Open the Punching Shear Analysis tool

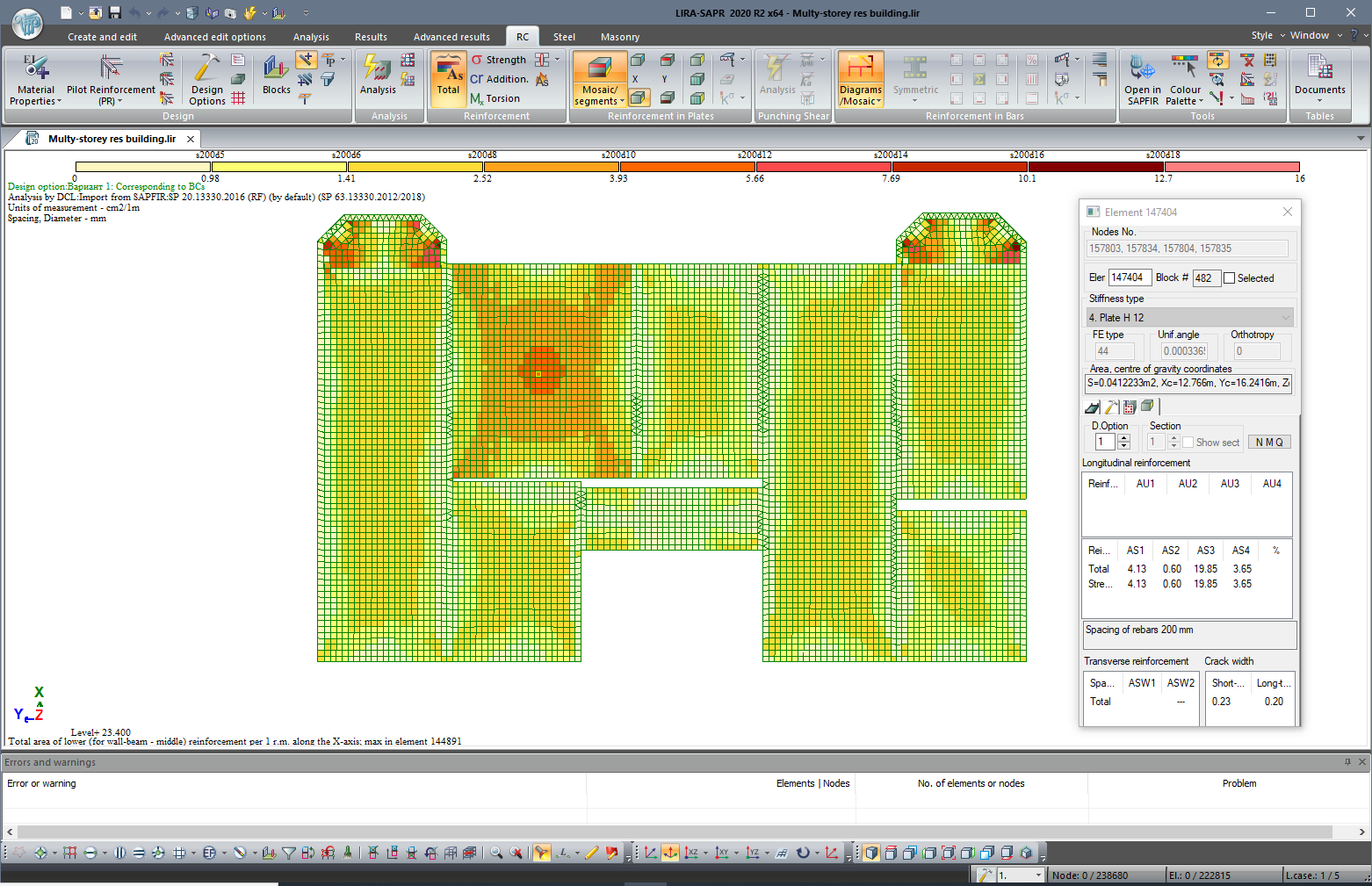(776, 79)
